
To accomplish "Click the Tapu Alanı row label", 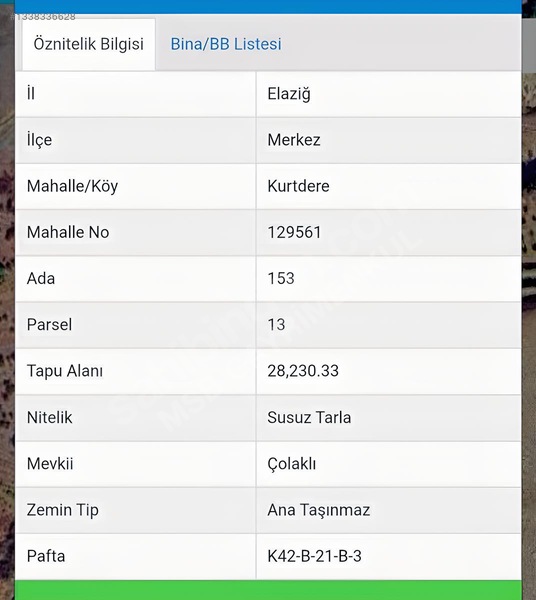I will coord(65,371).
